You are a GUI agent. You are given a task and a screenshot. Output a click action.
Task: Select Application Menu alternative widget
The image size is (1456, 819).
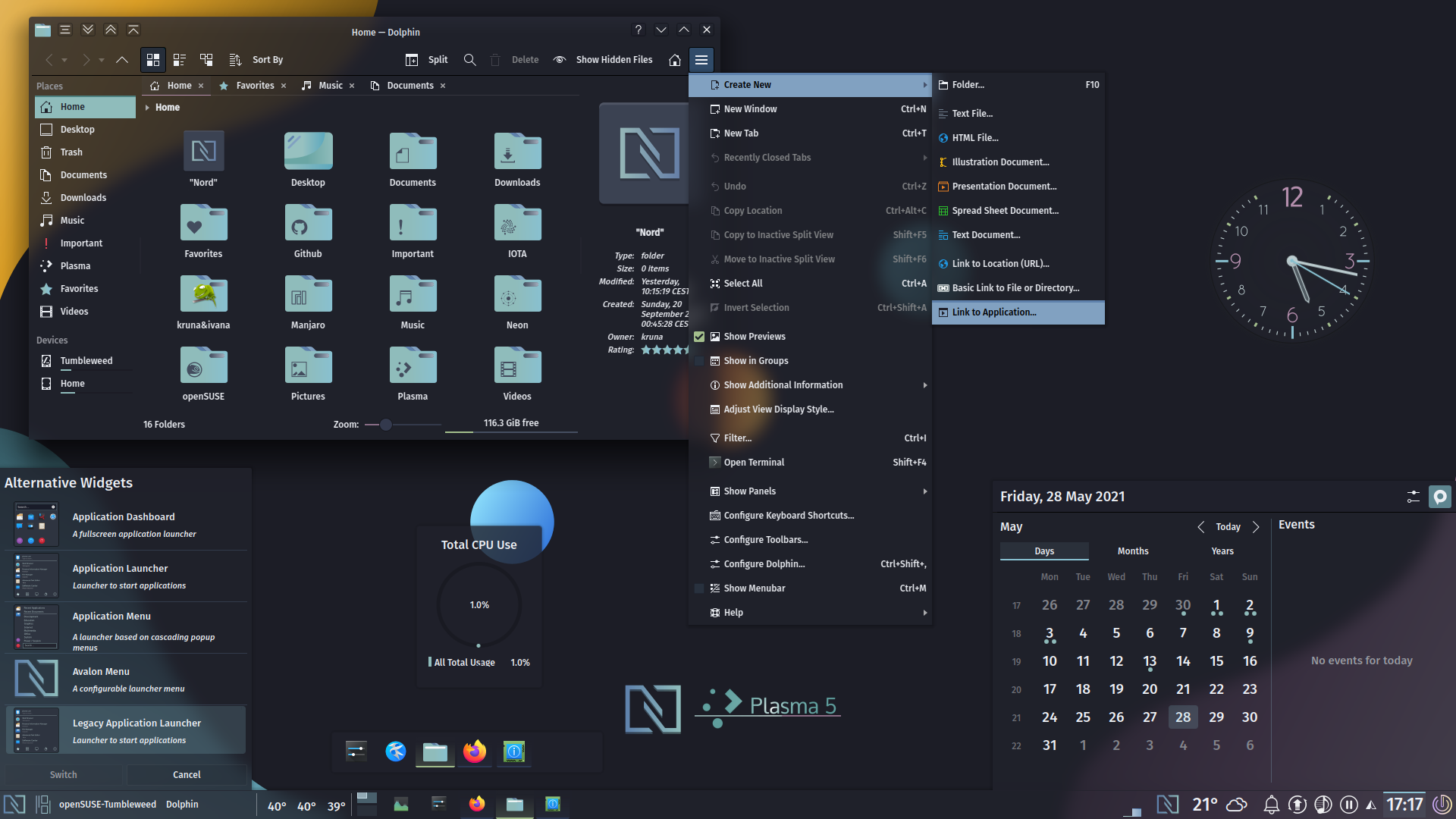point(126,628)
